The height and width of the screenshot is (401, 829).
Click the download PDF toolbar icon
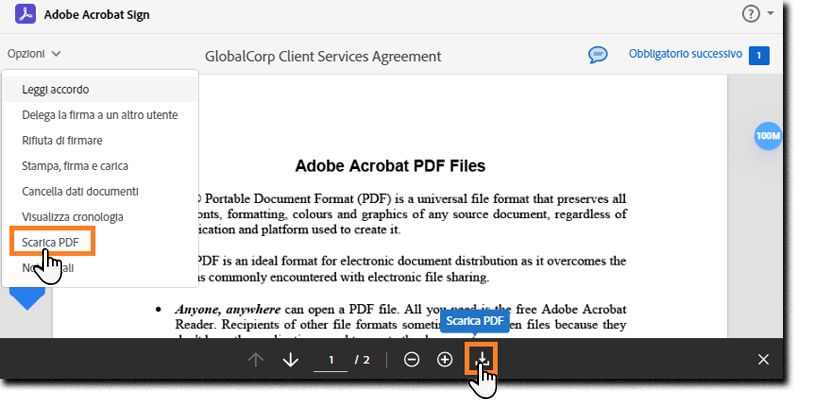click(481, 359)
